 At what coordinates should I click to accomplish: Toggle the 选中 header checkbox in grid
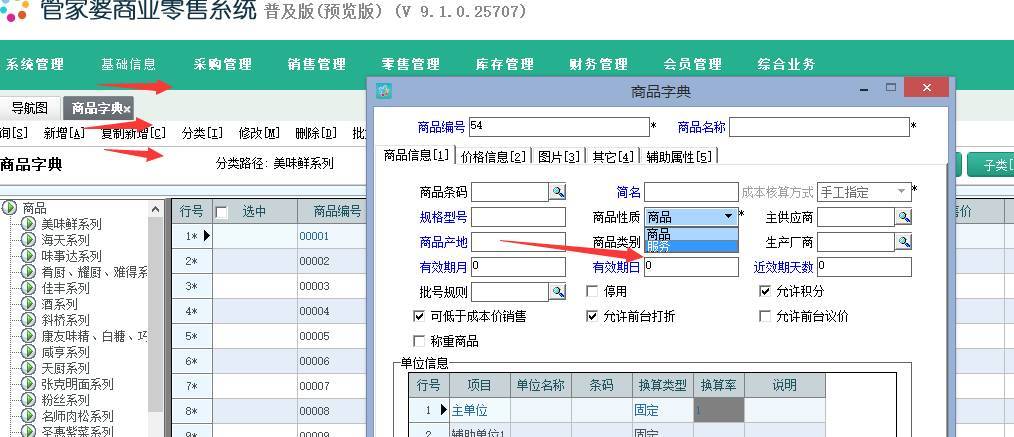(x=222, y=212)
